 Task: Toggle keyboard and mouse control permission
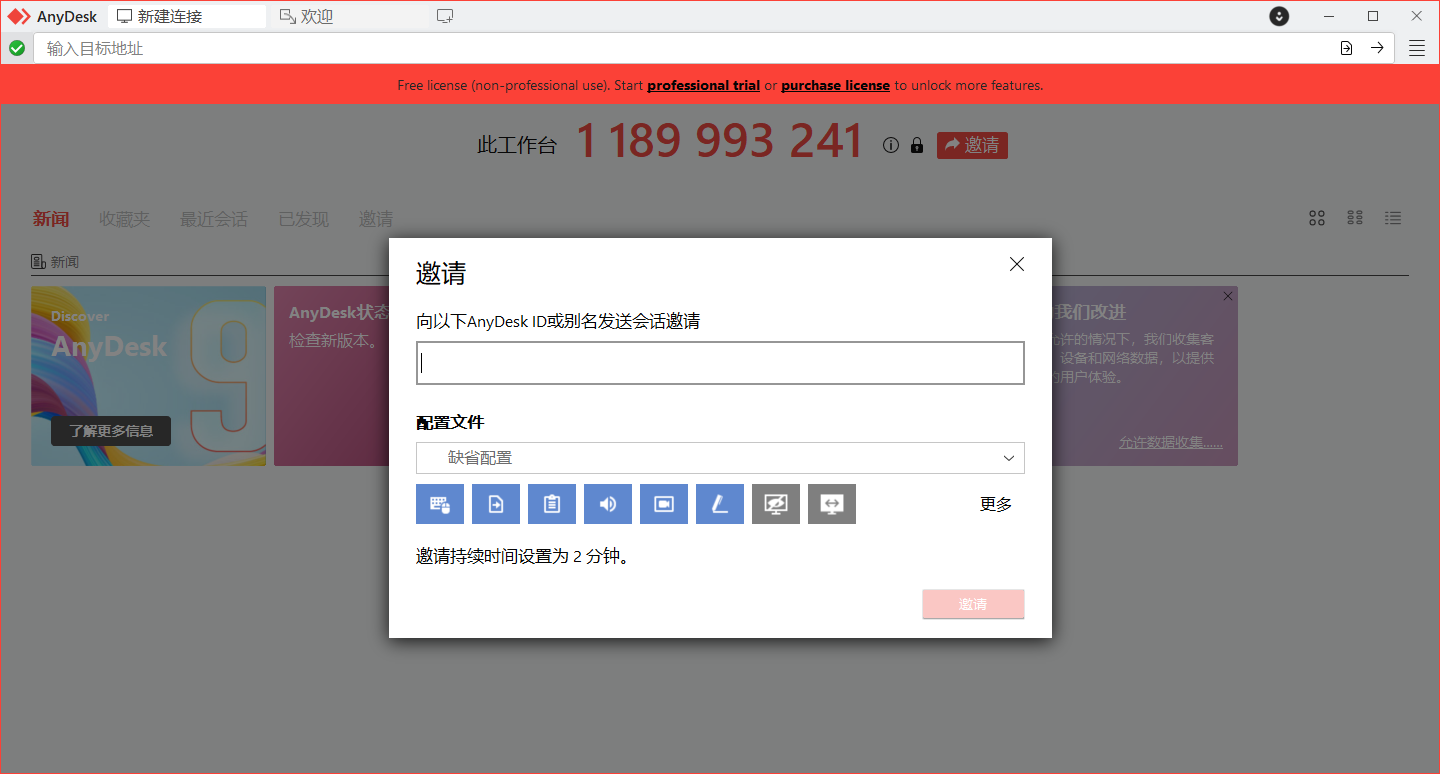click(x=440, y=504)
